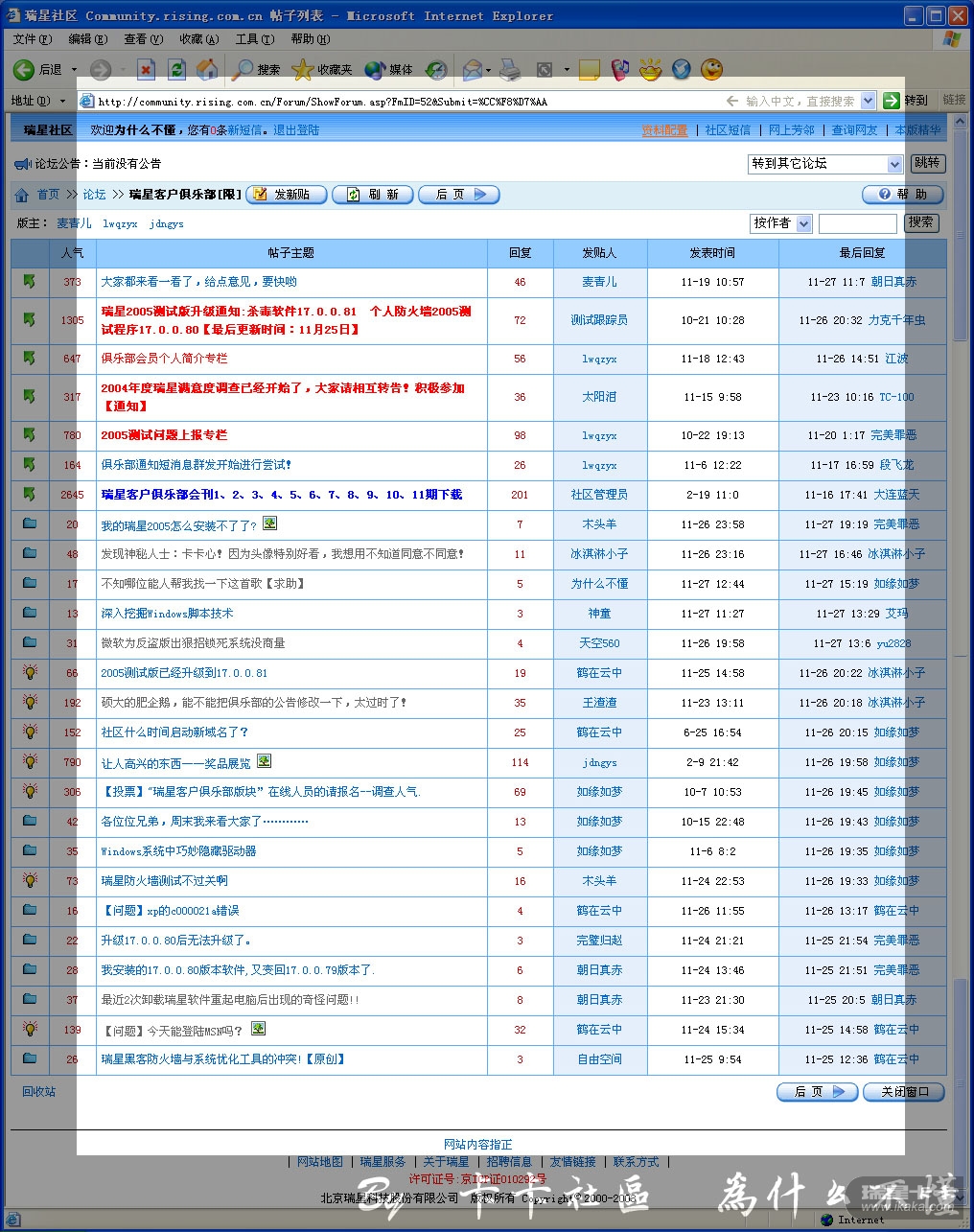This screenshot has height=1232, width=974.
Task: Open thread 深入挖掘Windows脚本技术
Action: tap(168, 614)
